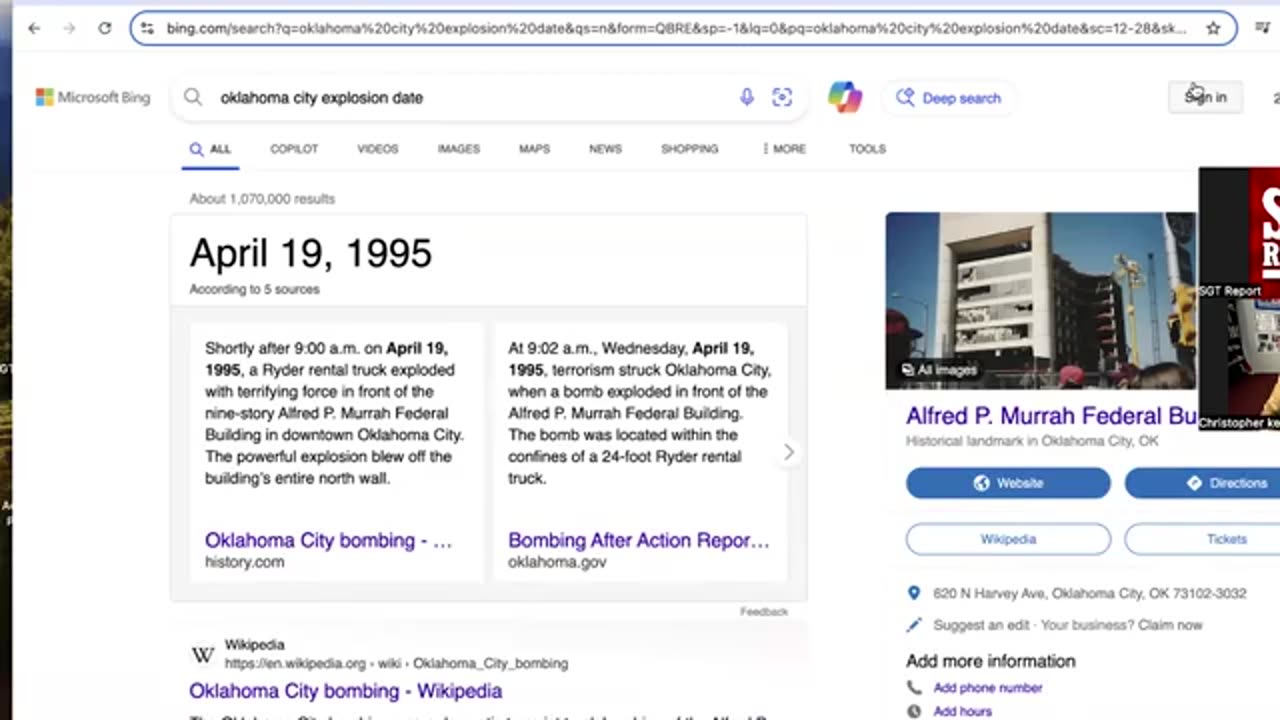
Task: Click the phone icon beside Add phone number
Action: (x=914, y=688)
